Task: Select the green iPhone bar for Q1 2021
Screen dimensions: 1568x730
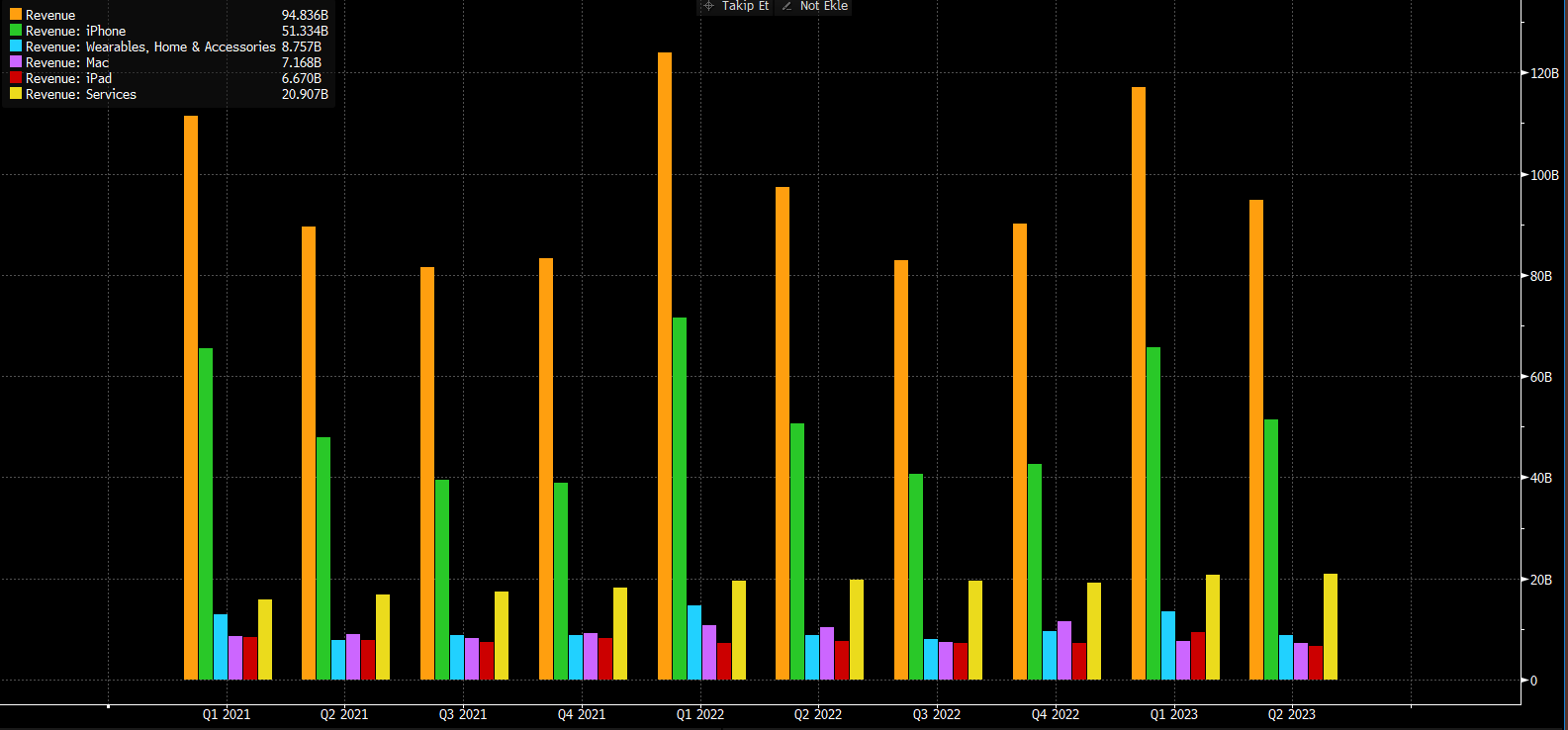Action: (206, 513)
